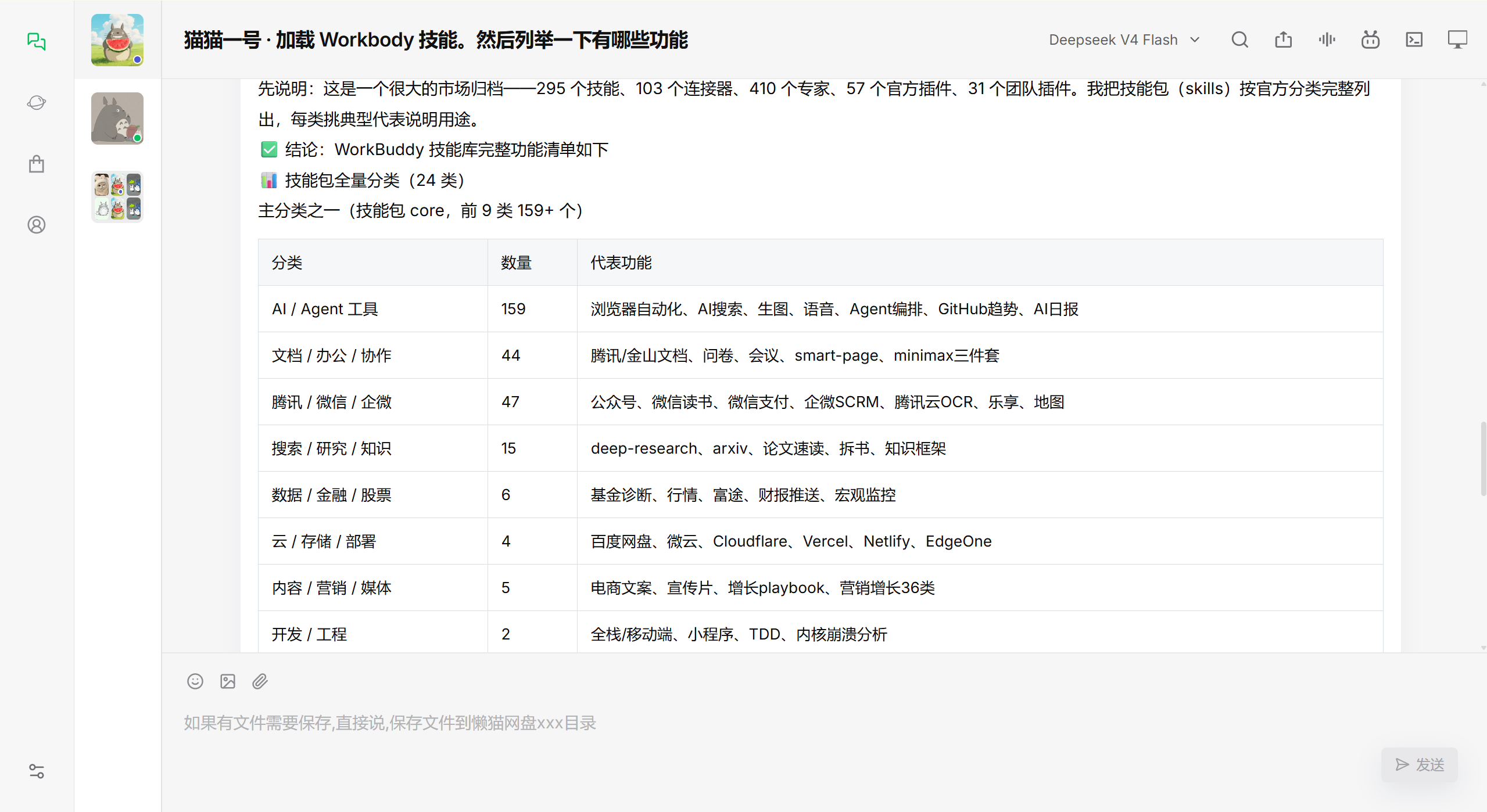Open the settings sliders icon at bottom
Screen dimensions: 1487x812
pyautogui.click(x=37, y=771)
